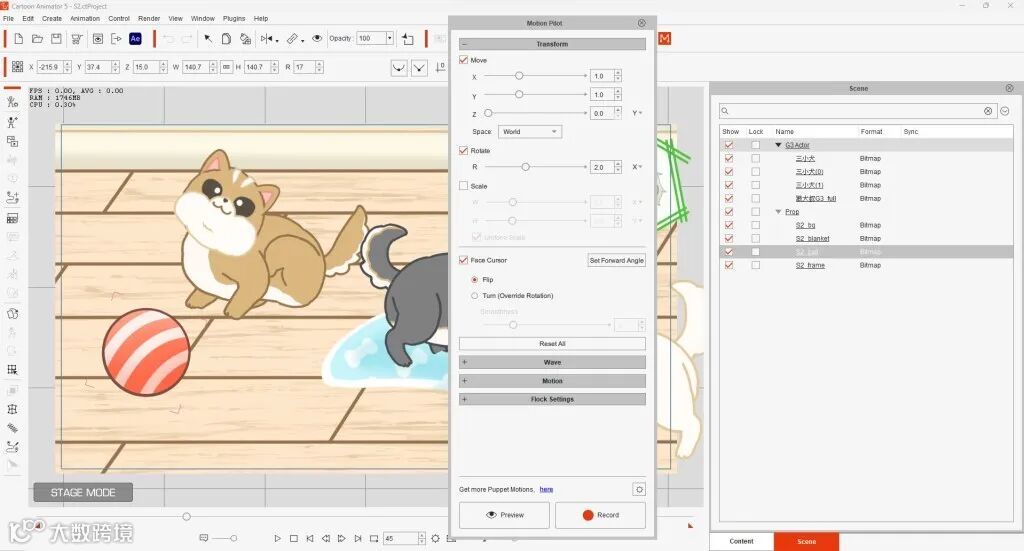Lock the S2_blanket layer

click(756, 238)
